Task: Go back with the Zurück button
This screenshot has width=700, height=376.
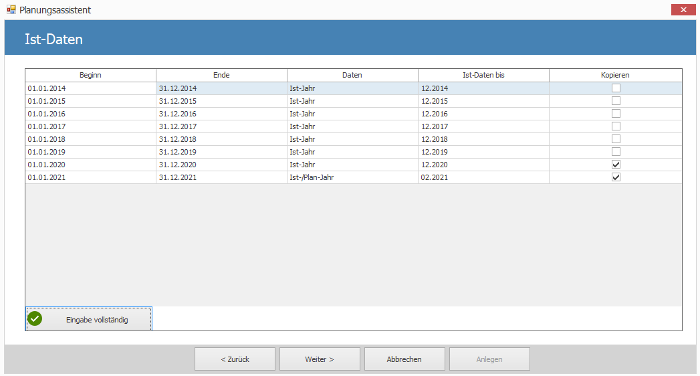Action: point(235,359)
